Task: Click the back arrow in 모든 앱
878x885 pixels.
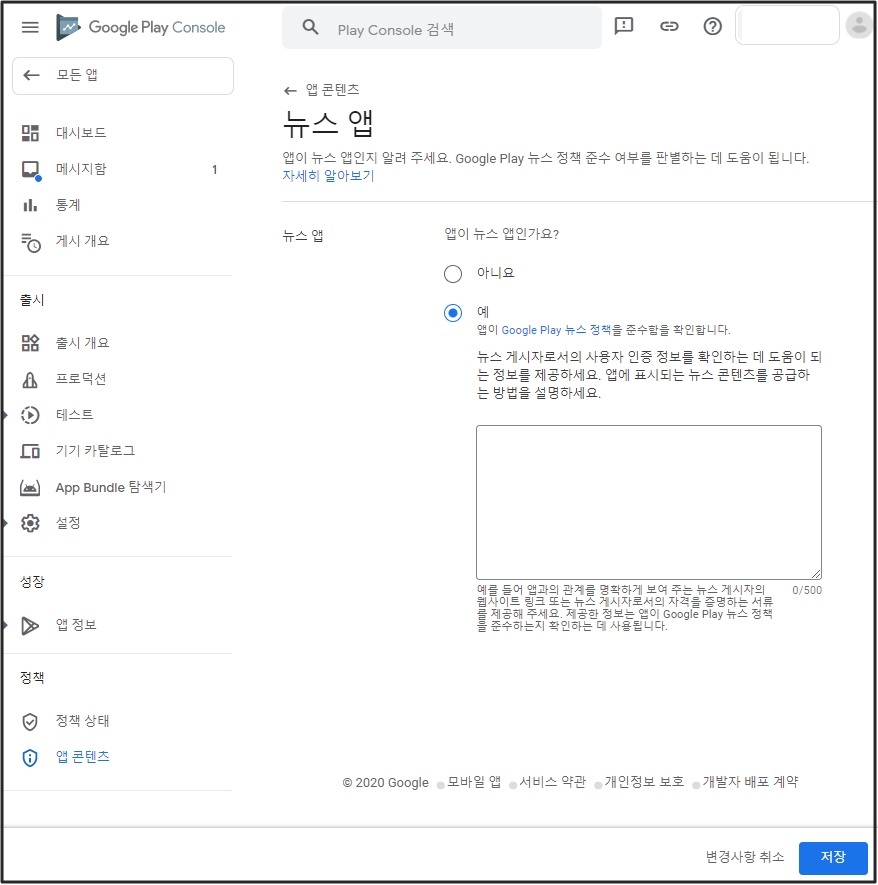Action: click(x=32, y=75)
